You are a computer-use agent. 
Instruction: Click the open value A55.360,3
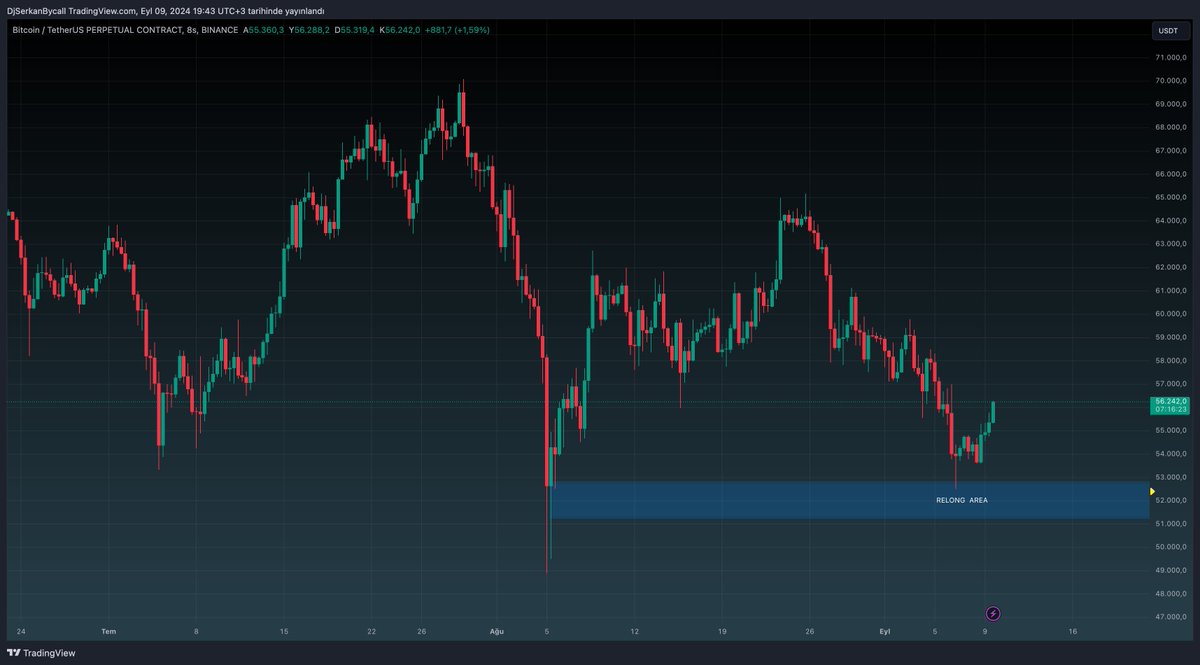[264, 30]
